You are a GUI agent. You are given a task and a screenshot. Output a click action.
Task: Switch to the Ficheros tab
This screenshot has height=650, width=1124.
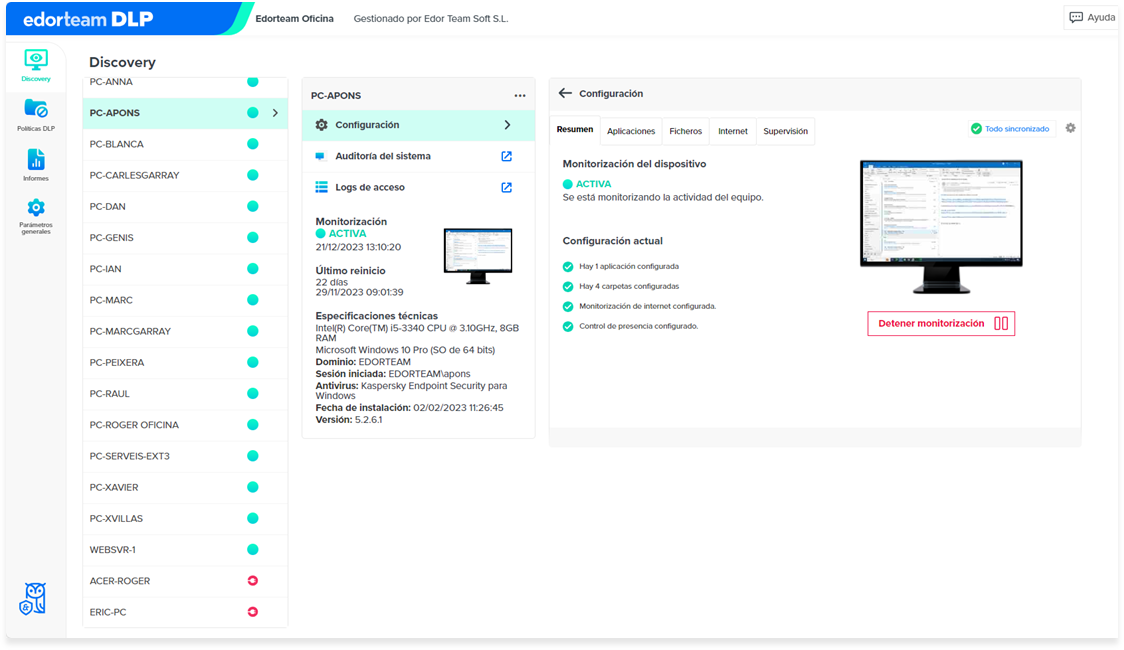(685, 131)
